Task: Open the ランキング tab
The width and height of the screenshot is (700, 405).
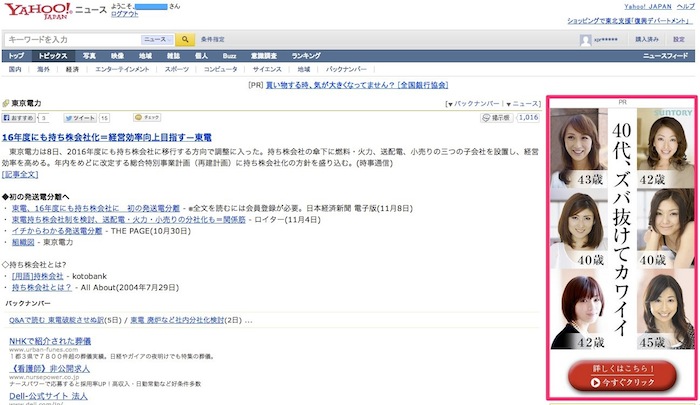Action: [306, 56]
